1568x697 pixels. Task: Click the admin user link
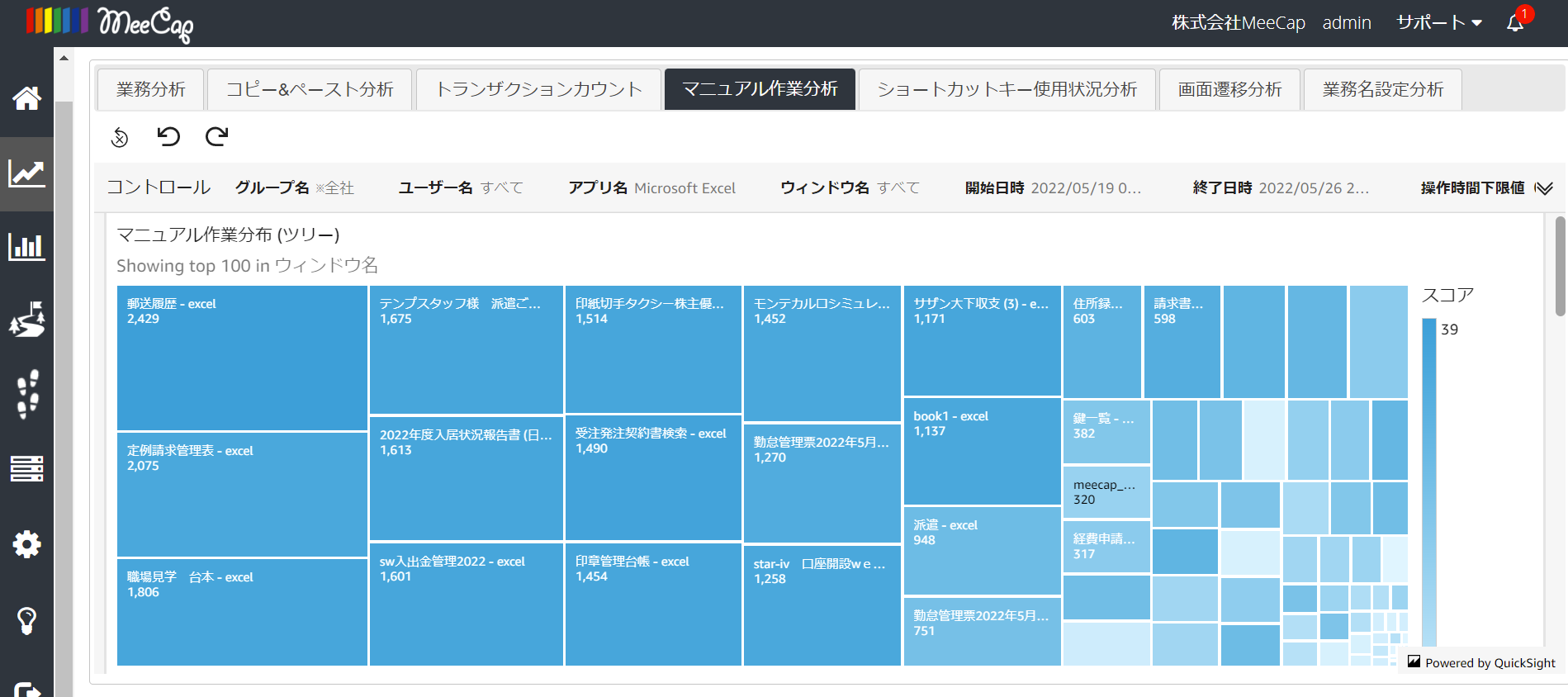click(1347, 23)
